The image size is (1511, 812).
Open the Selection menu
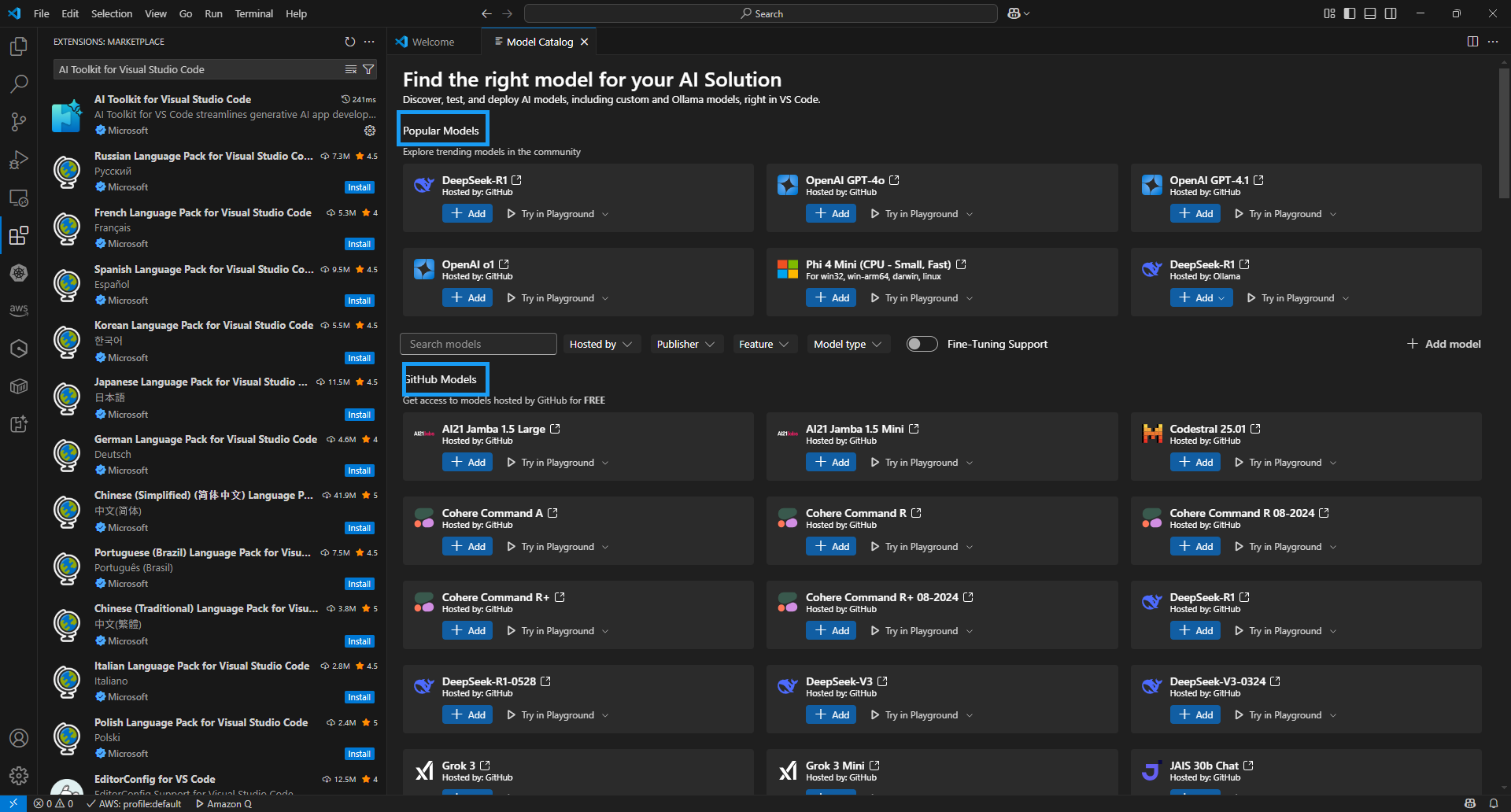(x=112, y=13)
